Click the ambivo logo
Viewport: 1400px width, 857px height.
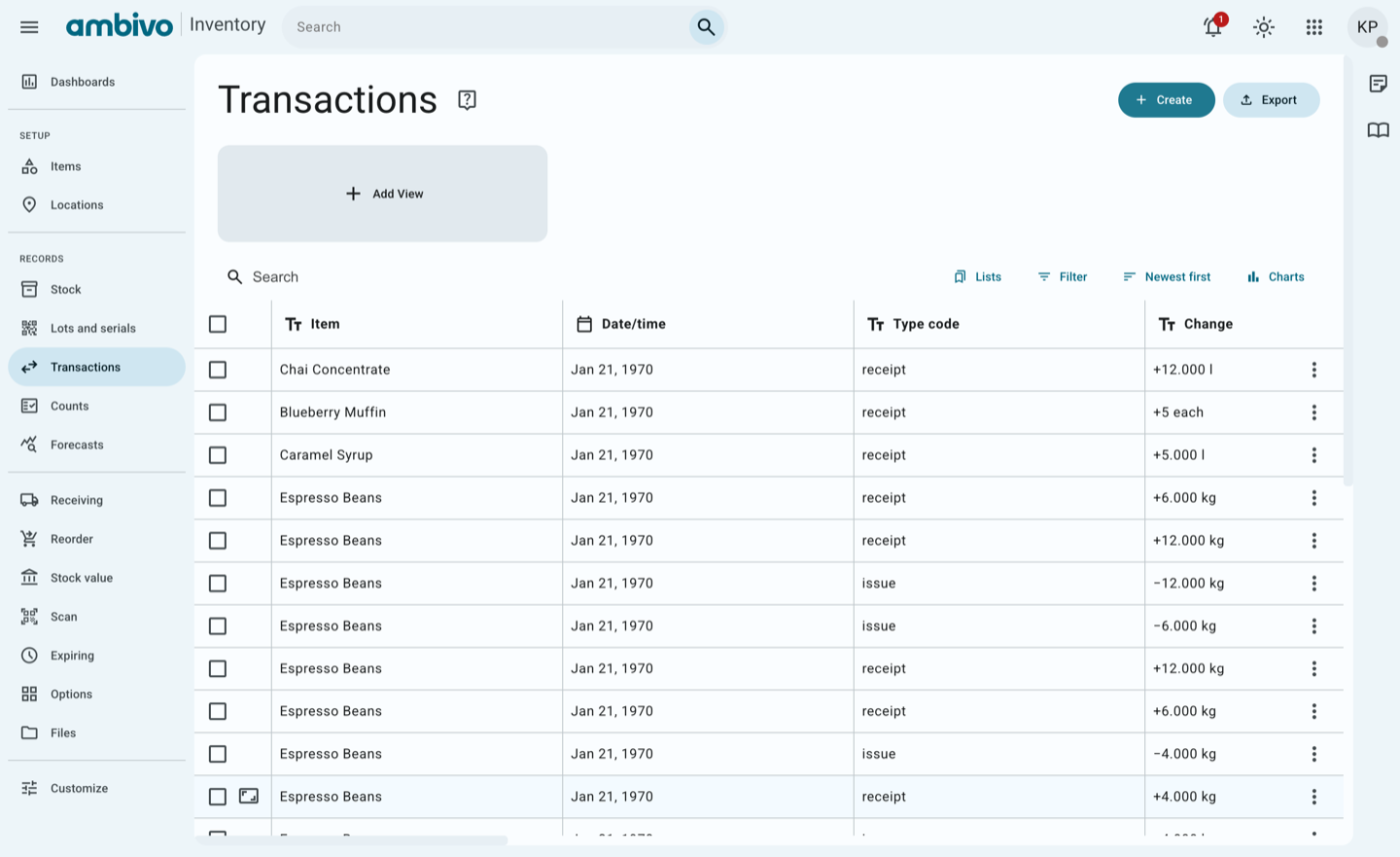[120, 25]
